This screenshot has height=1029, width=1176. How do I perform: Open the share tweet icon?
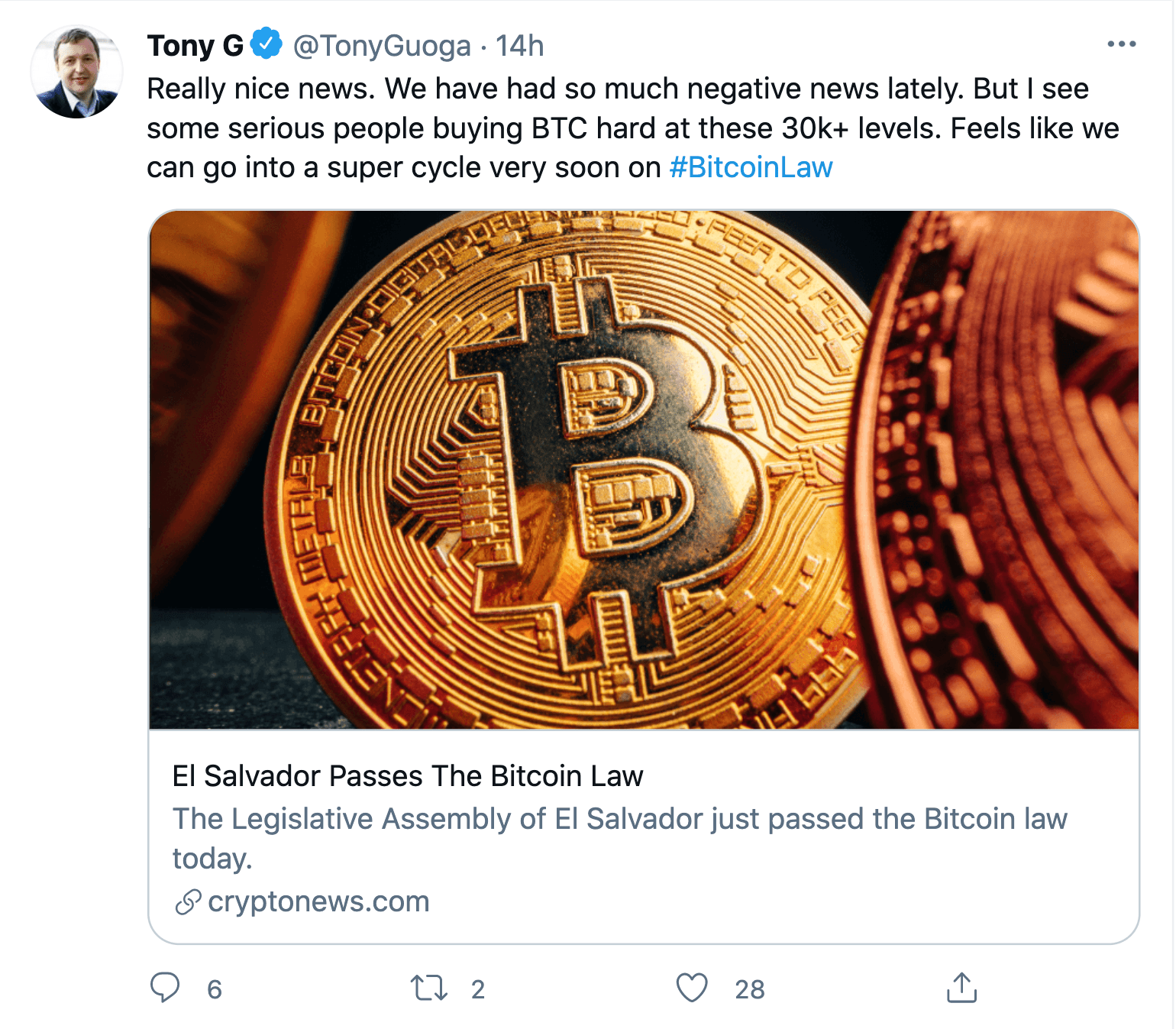point(961,988)
